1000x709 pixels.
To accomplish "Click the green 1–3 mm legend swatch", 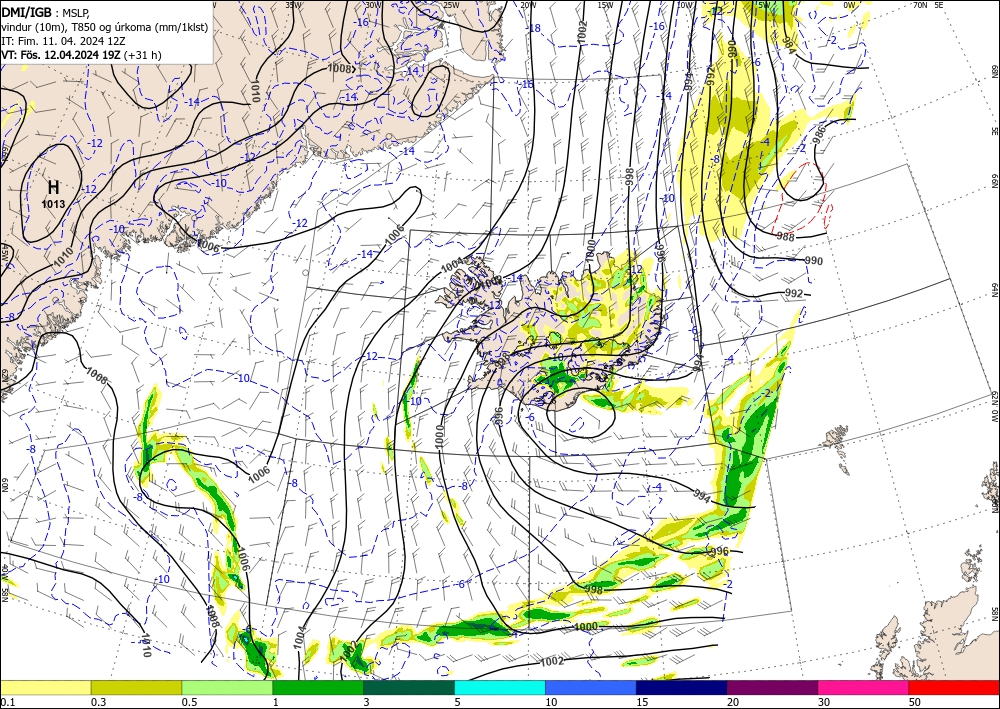I will point(318,687).
